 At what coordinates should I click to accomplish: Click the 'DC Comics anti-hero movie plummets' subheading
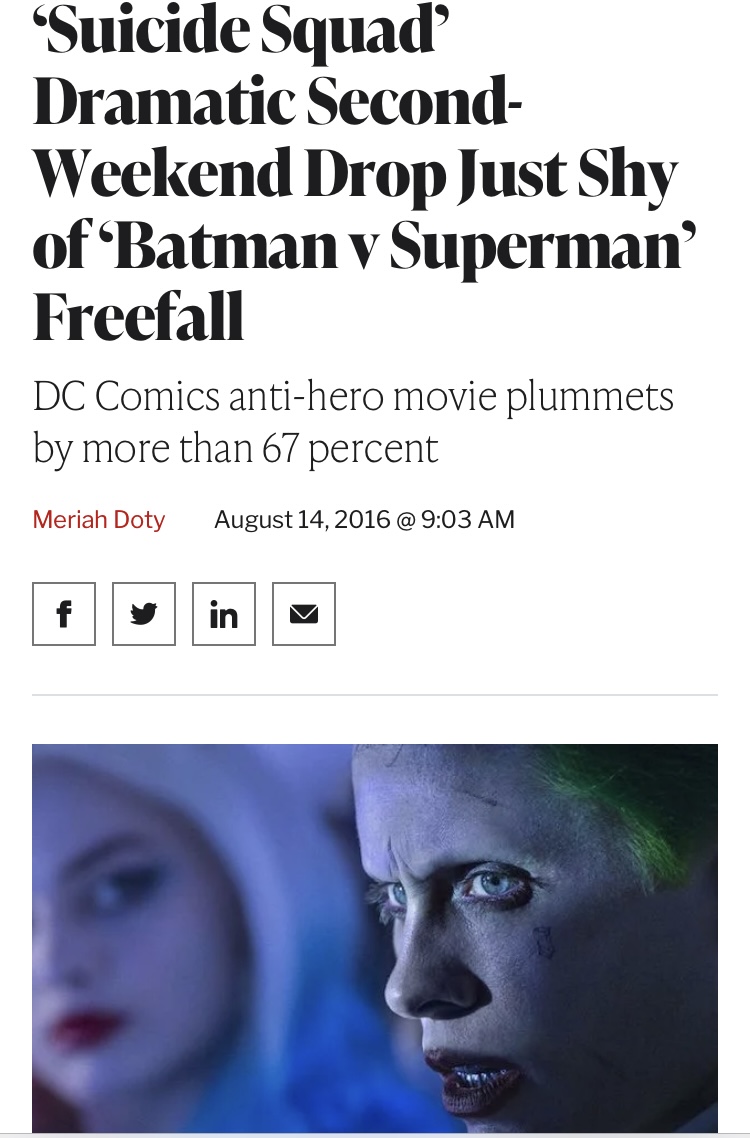pyautogui.click(x=353, y=397)
